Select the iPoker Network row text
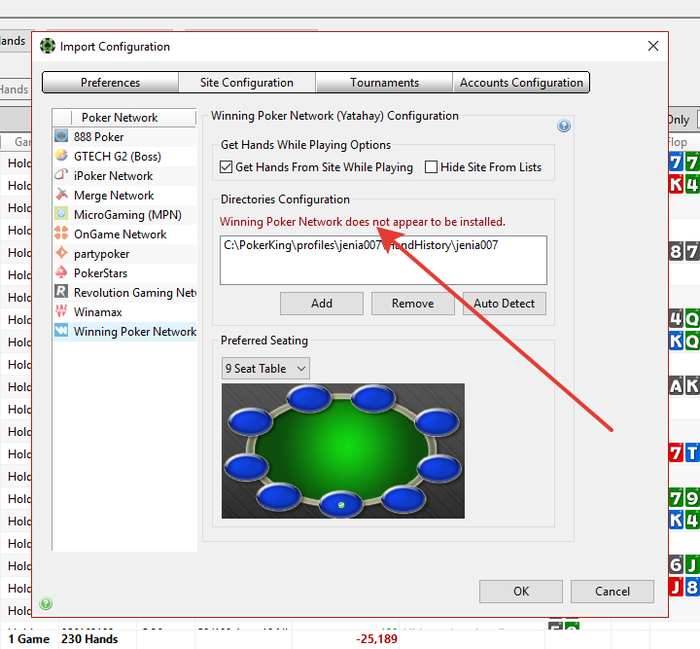Screen dimensions: 700x649 click(113, 176)
